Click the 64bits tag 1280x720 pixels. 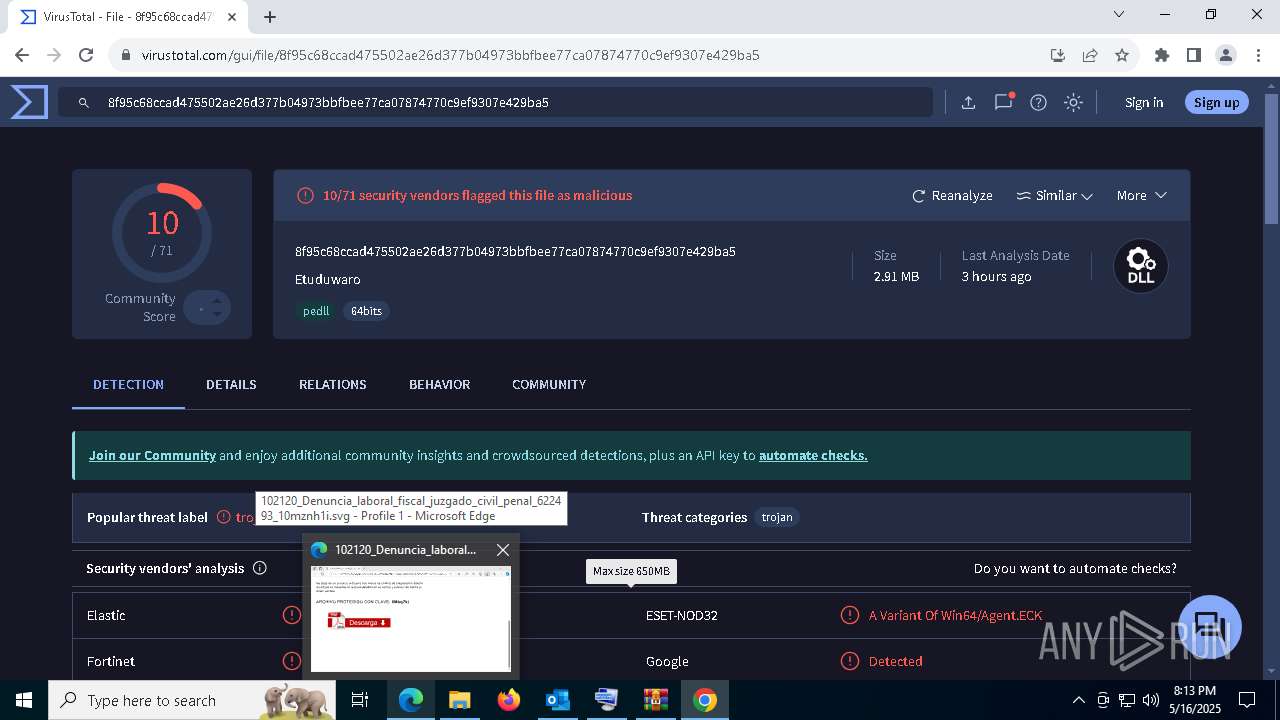tap(366, 311)
